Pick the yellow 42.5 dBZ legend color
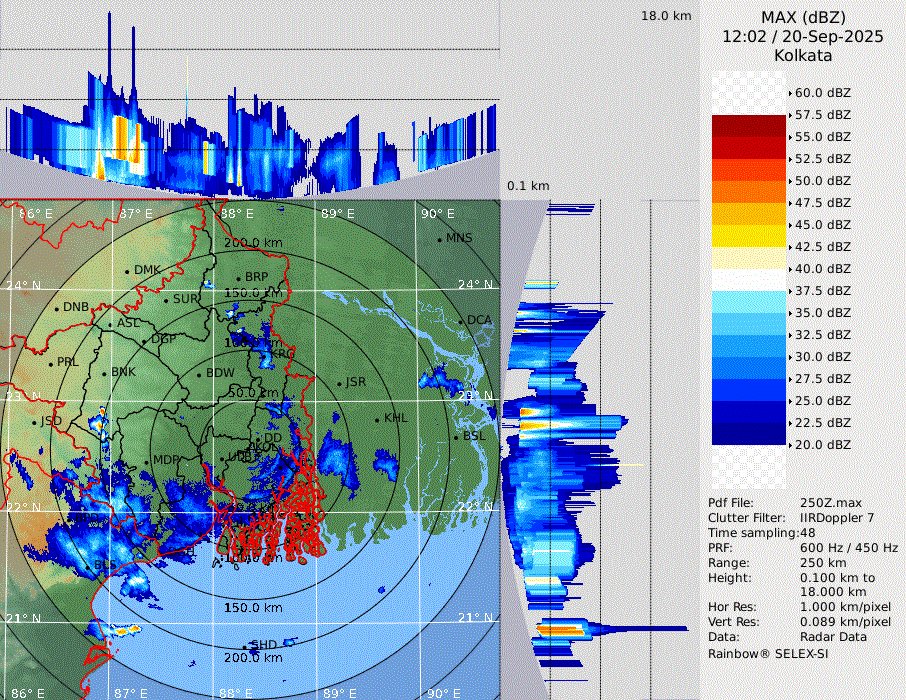 pos(749,236)
